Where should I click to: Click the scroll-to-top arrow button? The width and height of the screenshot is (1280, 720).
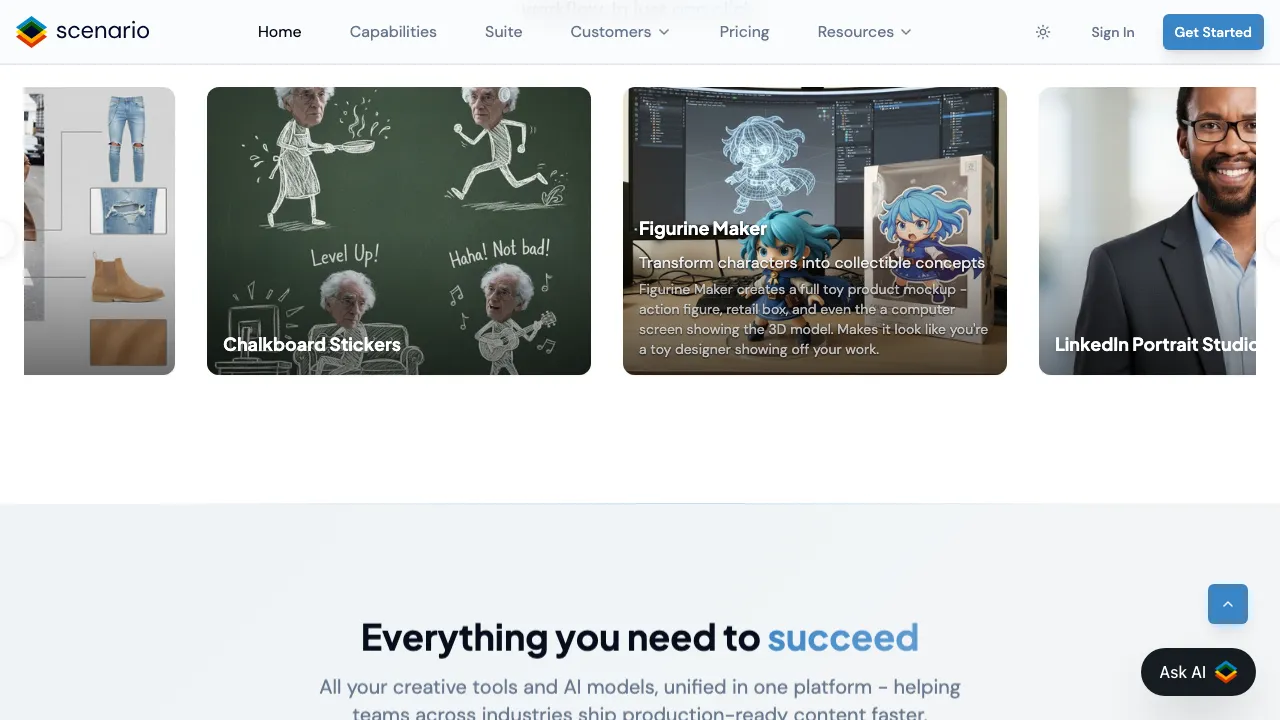tap(1228, 604)
